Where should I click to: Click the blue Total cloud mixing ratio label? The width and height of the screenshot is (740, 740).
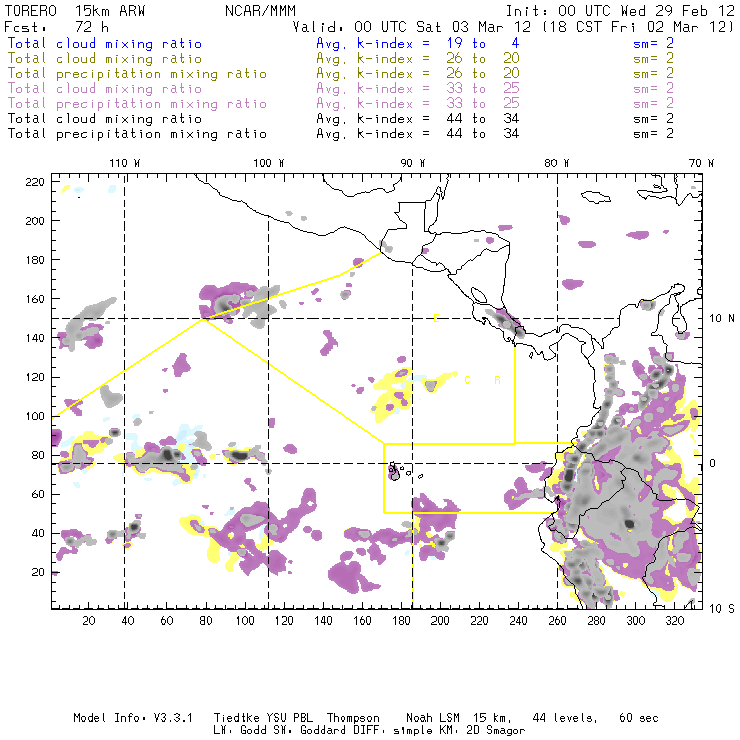coord(104,44)
